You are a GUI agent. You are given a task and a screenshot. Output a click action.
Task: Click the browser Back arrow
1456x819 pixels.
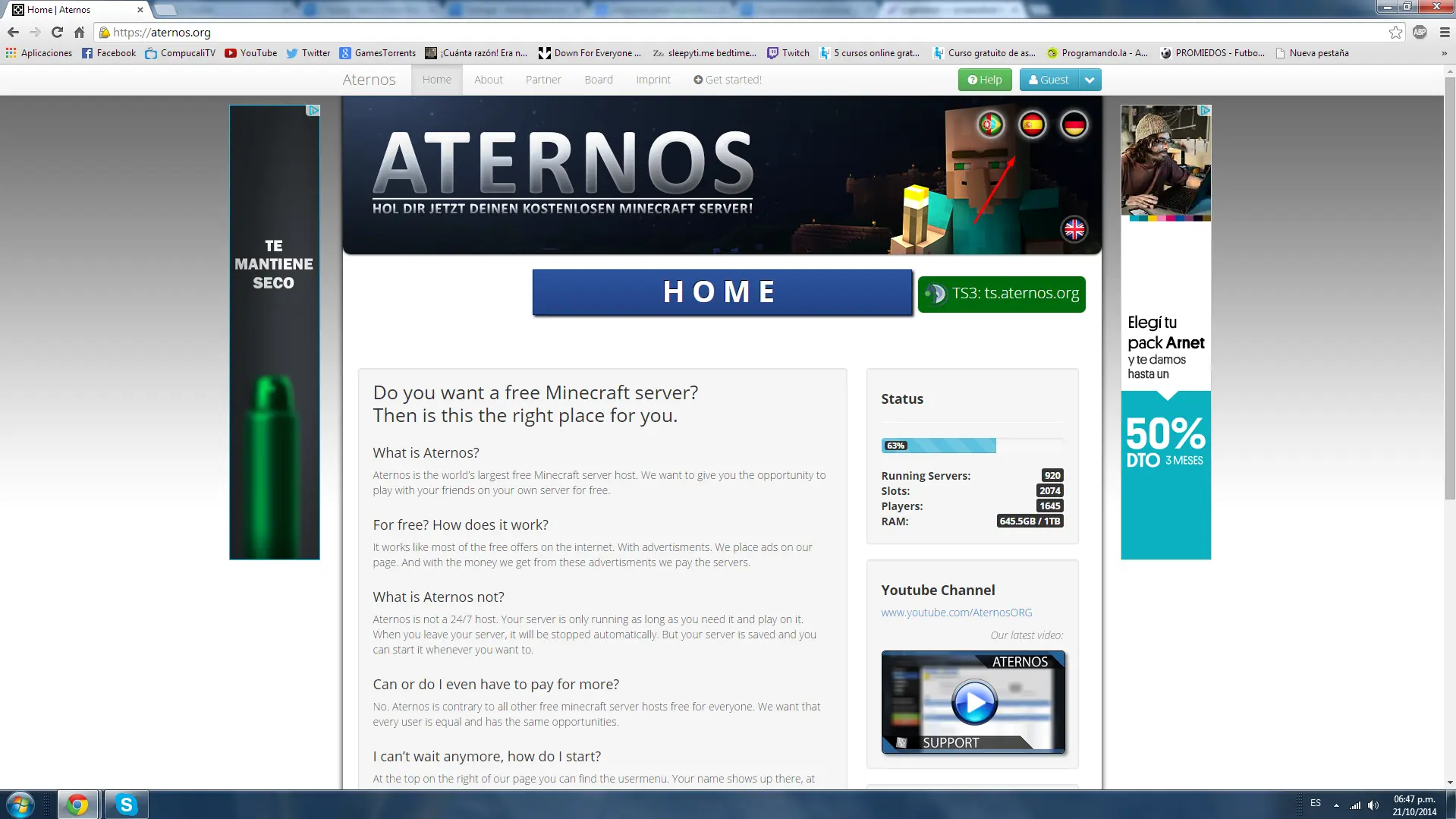click(13, 33)
